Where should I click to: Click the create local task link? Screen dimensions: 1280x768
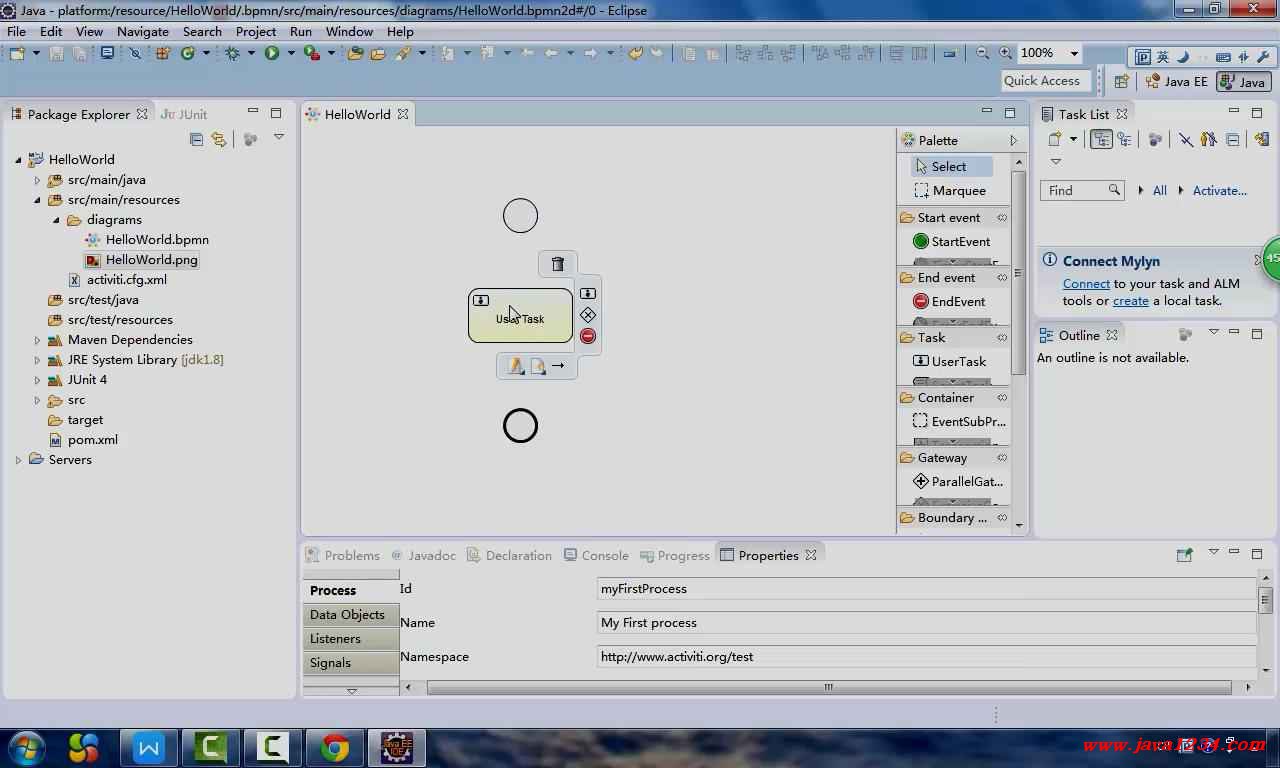click(1130, 300)
